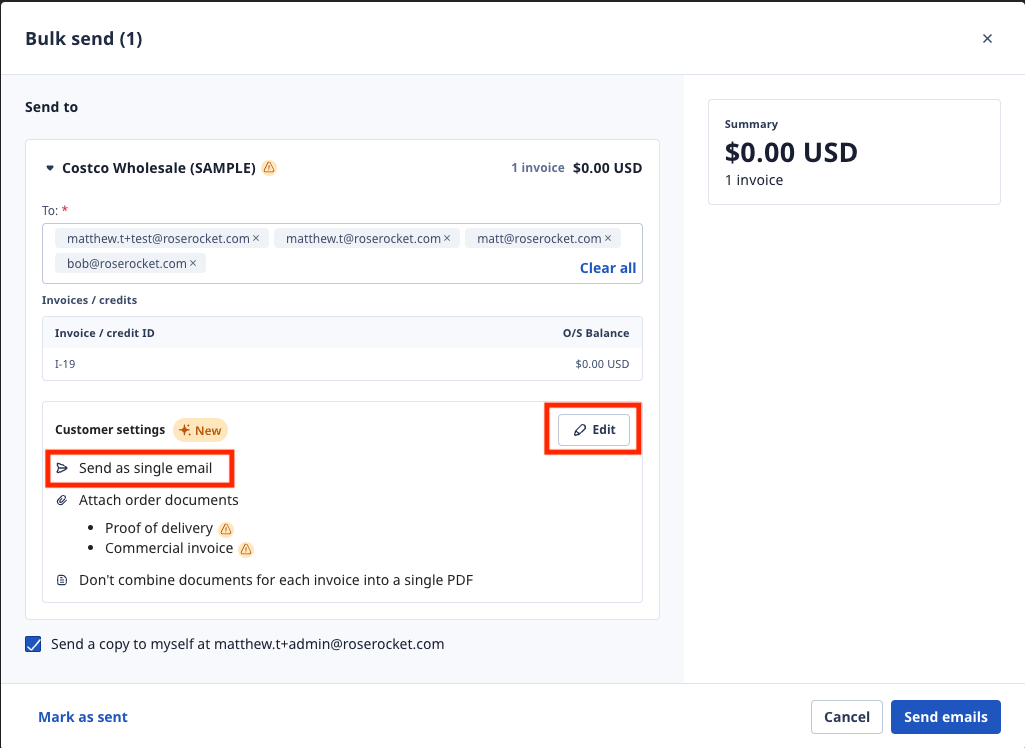Remove matt@roserocket.com recipient chip
Image resolution: width=1025 pixels, height=748 pixels.
pos(608,239)
